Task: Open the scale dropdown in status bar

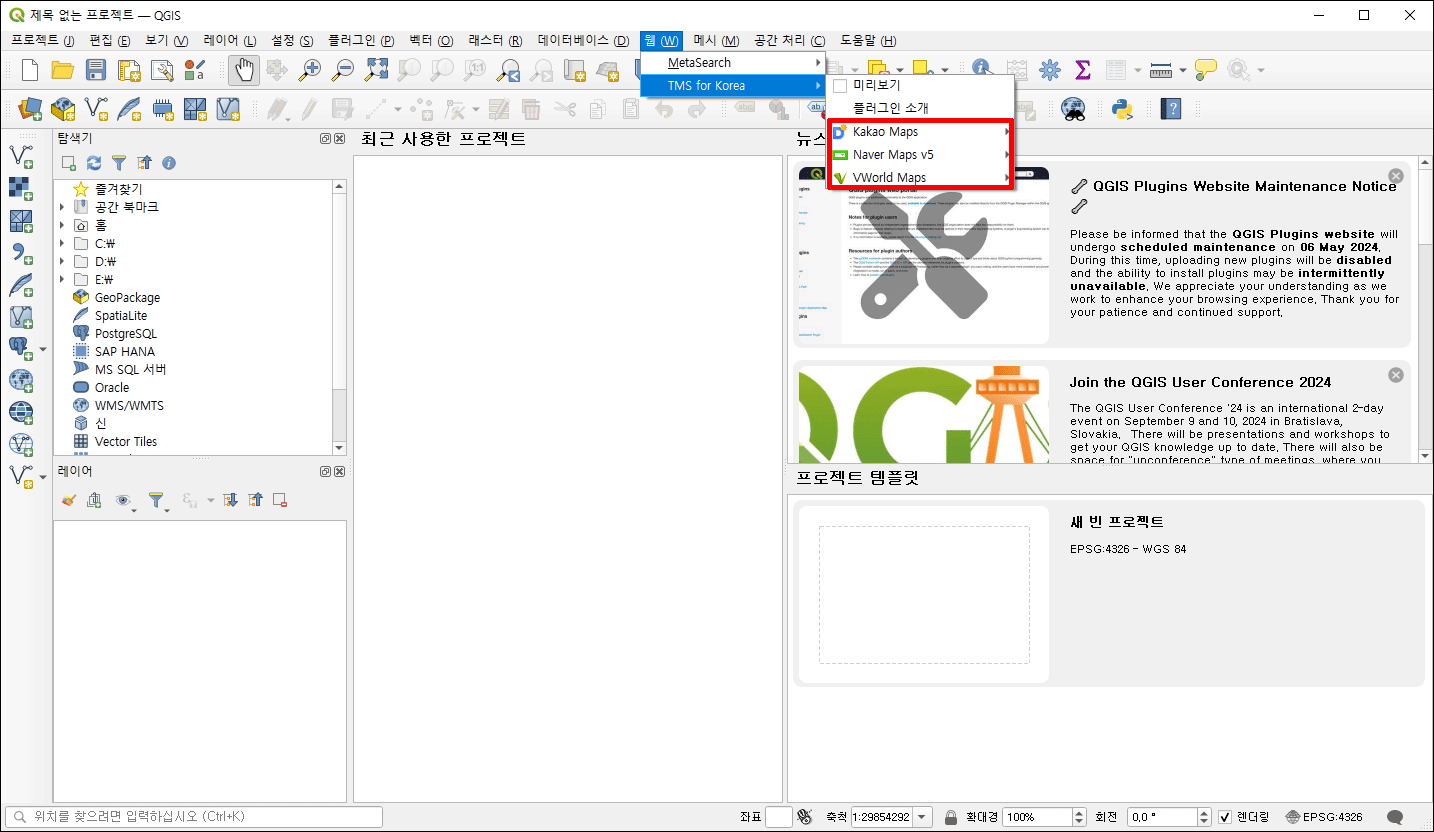Action: point(922,817)
